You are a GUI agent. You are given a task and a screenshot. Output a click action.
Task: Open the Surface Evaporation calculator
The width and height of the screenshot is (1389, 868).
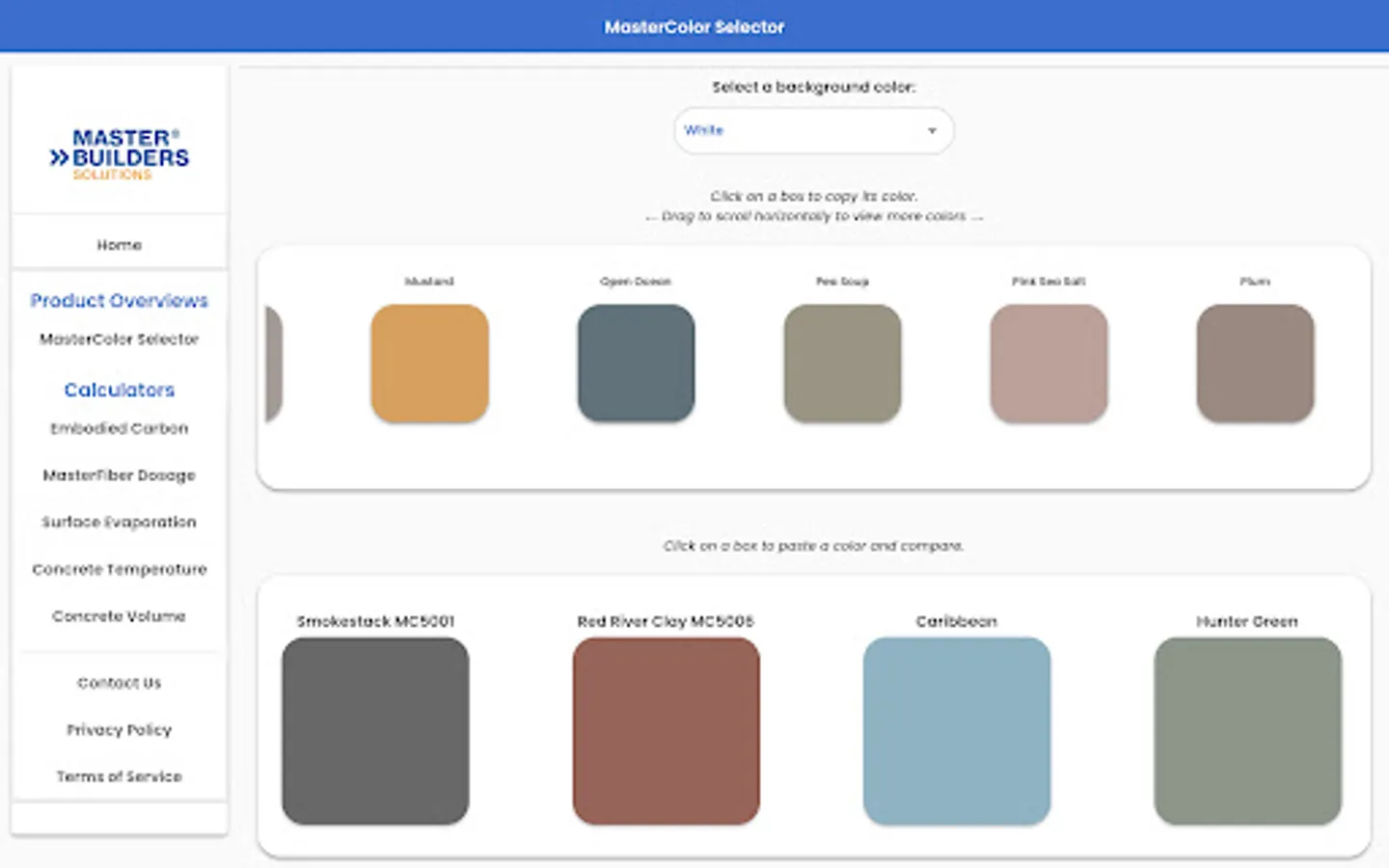tap(120, 522)
